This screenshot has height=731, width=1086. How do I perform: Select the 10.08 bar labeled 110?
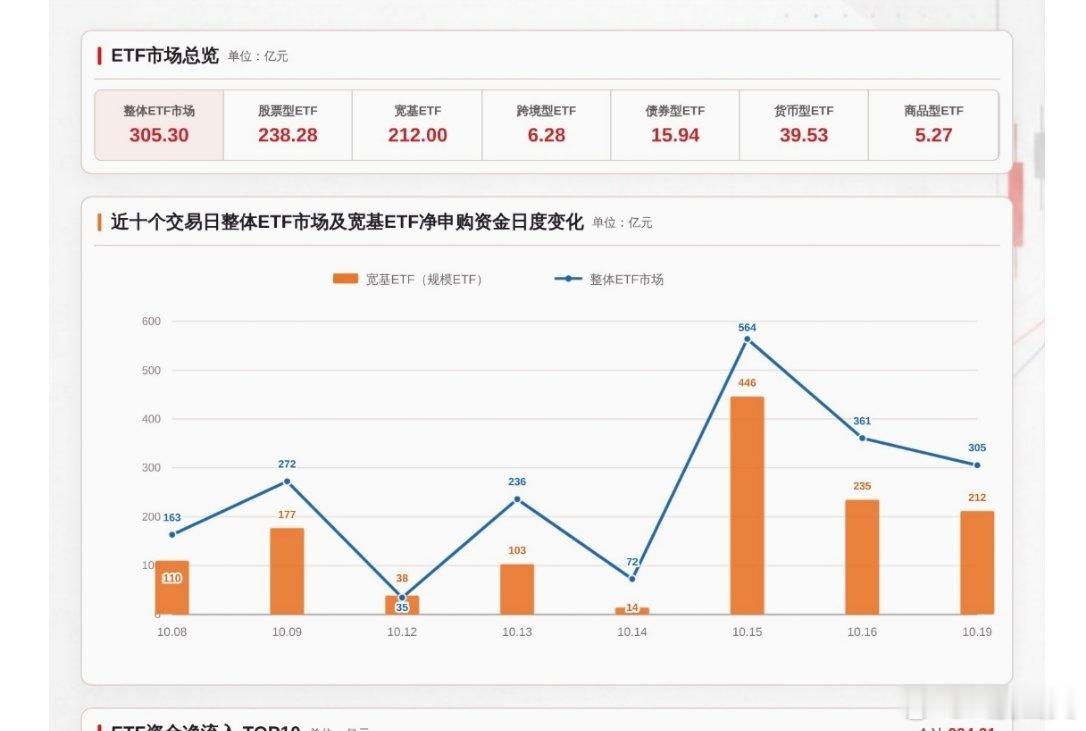(172, 588)
